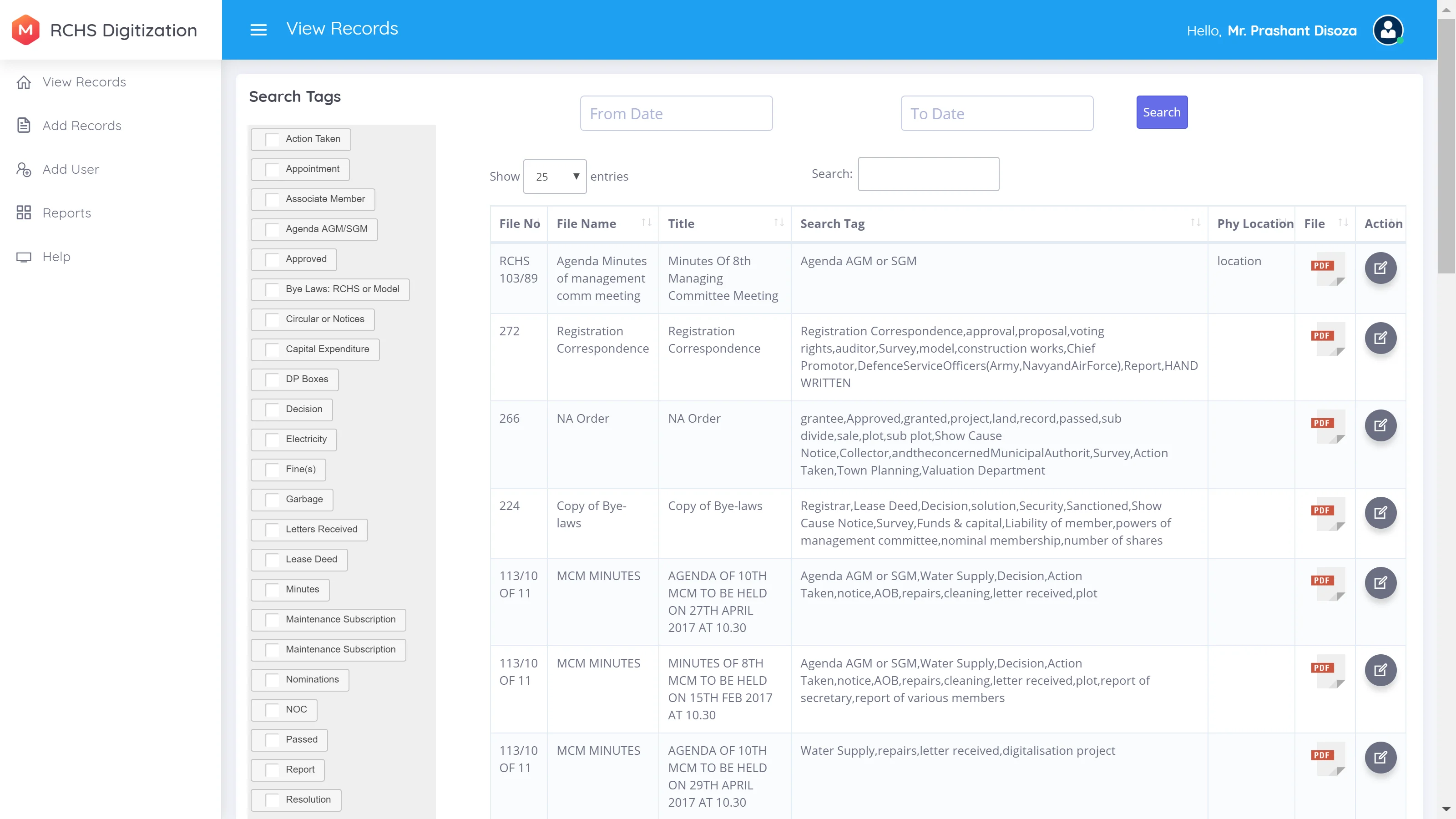Screen dimensions: 1456x819
Task: Check the Lease Deed tag
Action: [x=273, y=560]
